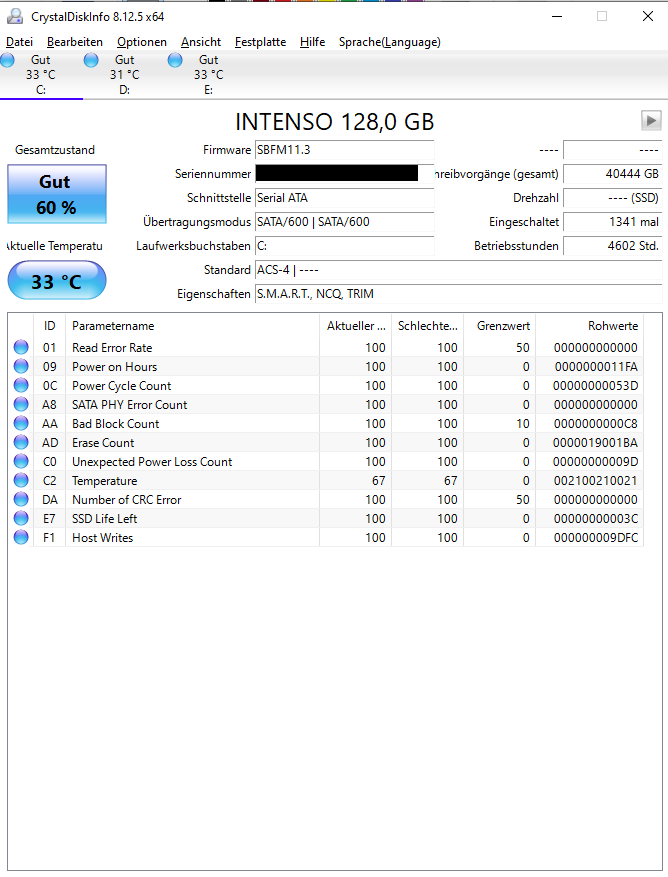Click the blue health orb for drive D:
The height and width of the screenshot is (877, 668).
pos(91,60)
